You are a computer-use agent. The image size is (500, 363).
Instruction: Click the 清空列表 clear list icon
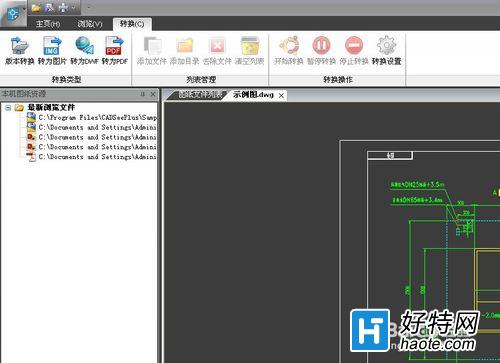[x=250, y=51]
